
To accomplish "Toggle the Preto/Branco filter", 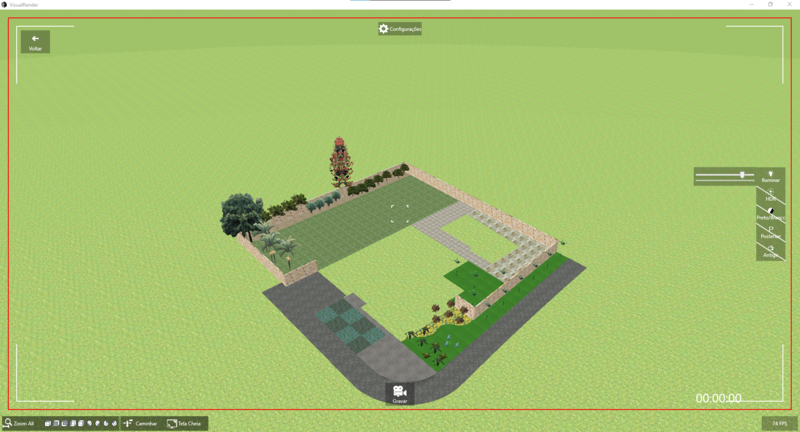I will [770, 213].
